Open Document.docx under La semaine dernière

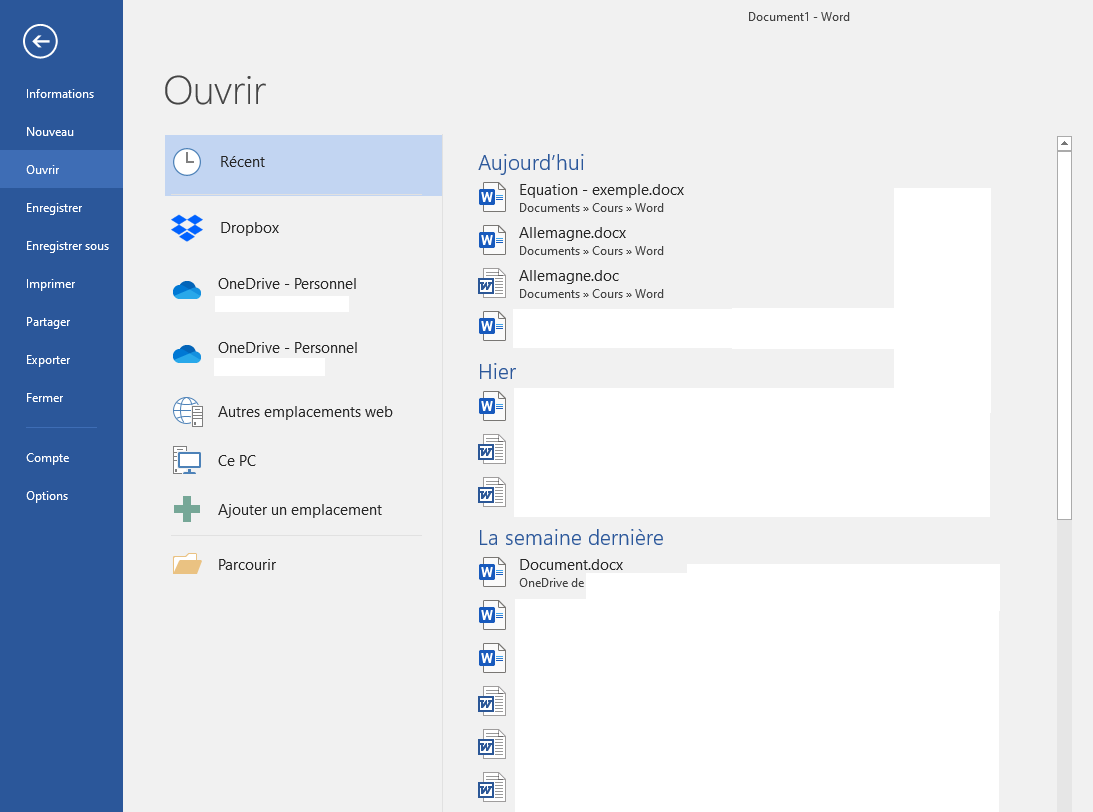pyautogui.click(x=571, y=565)
